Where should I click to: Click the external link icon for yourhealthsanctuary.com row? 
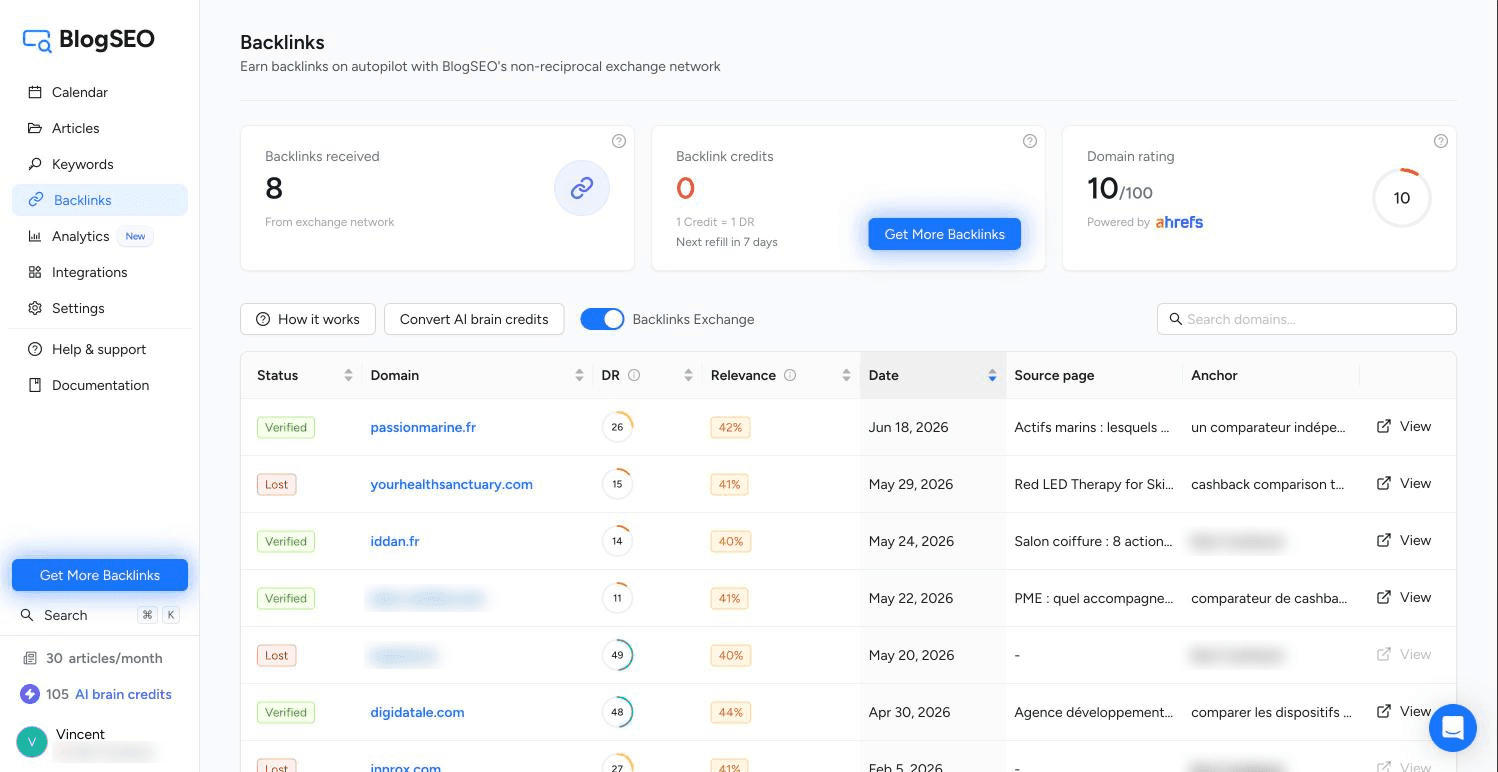[1384, 484]
